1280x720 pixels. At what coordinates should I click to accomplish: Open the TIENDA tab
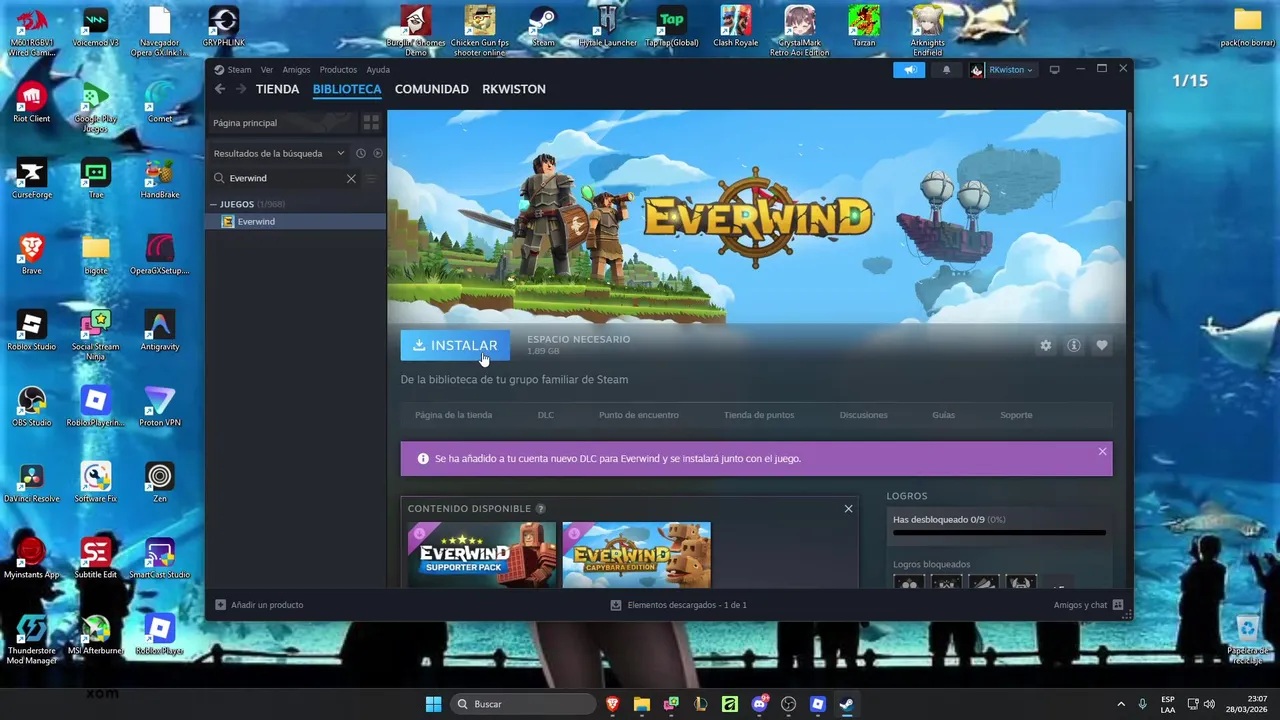tap(277, 89)
